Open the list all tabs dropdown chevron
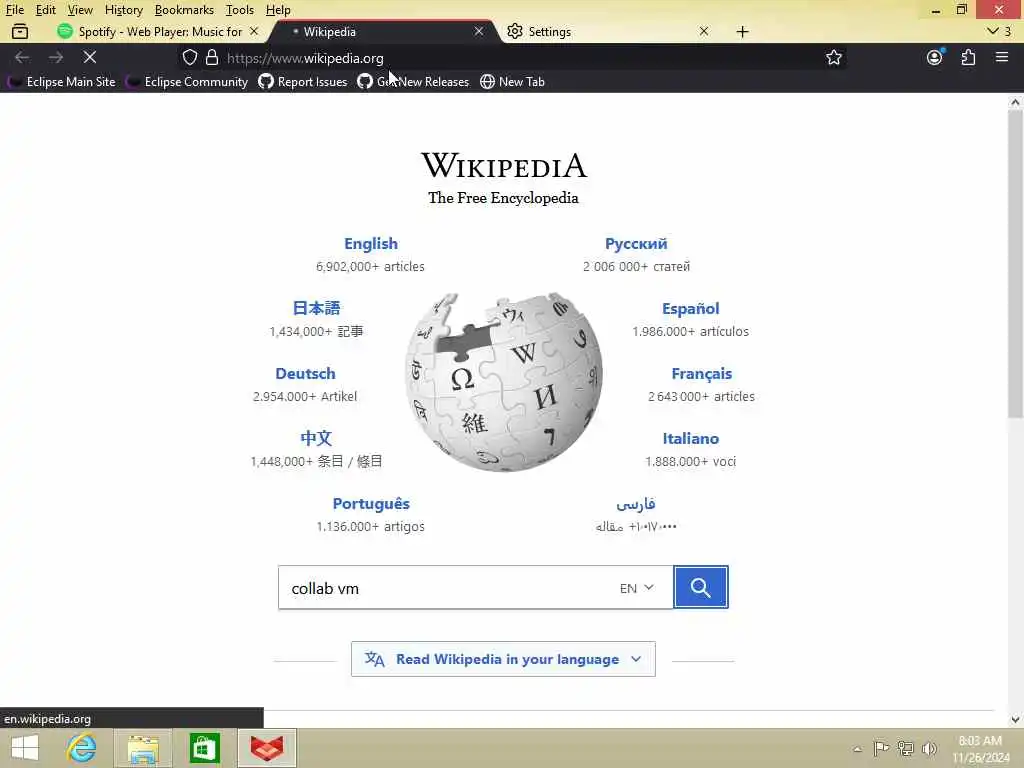 [999, 31]
